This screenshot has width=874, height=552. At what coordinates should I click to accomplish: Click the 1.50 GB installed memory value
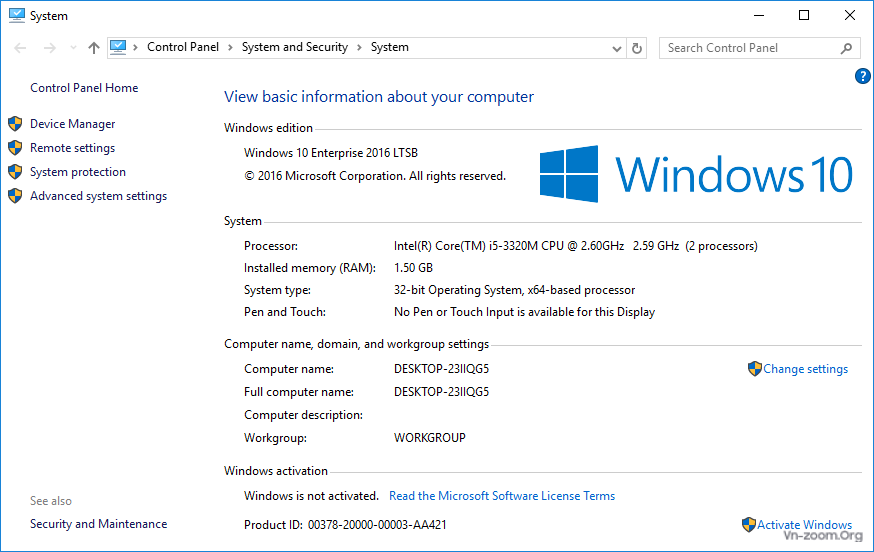click(413, 268)
